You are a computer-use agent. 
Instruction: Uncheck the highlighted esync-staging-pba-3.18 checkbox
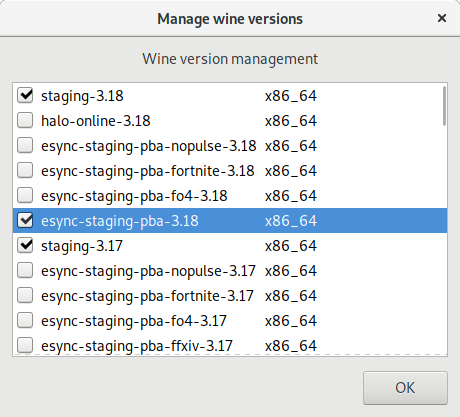[x=25, y=221]
